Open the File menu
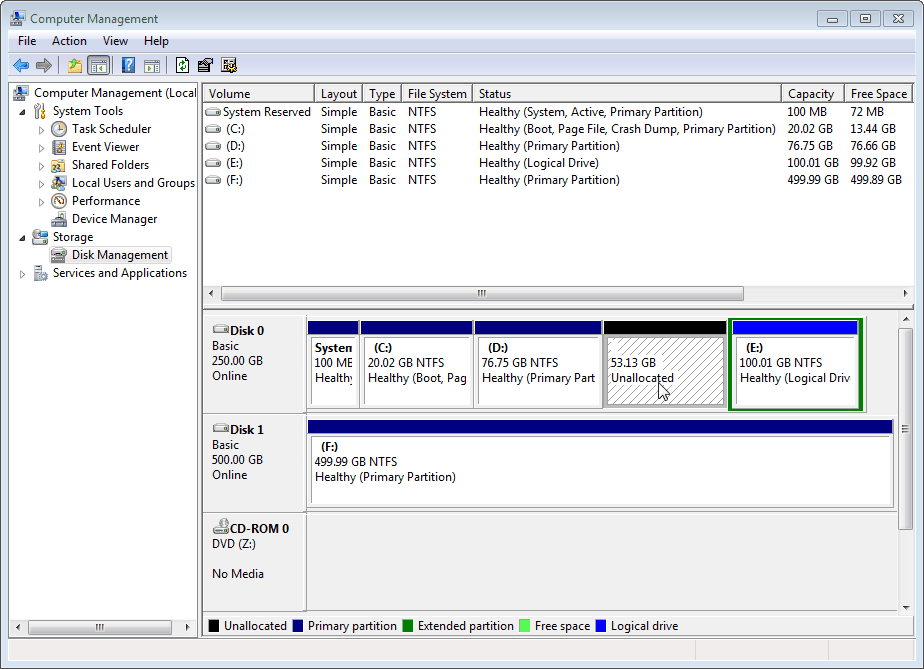 (27, 41)
